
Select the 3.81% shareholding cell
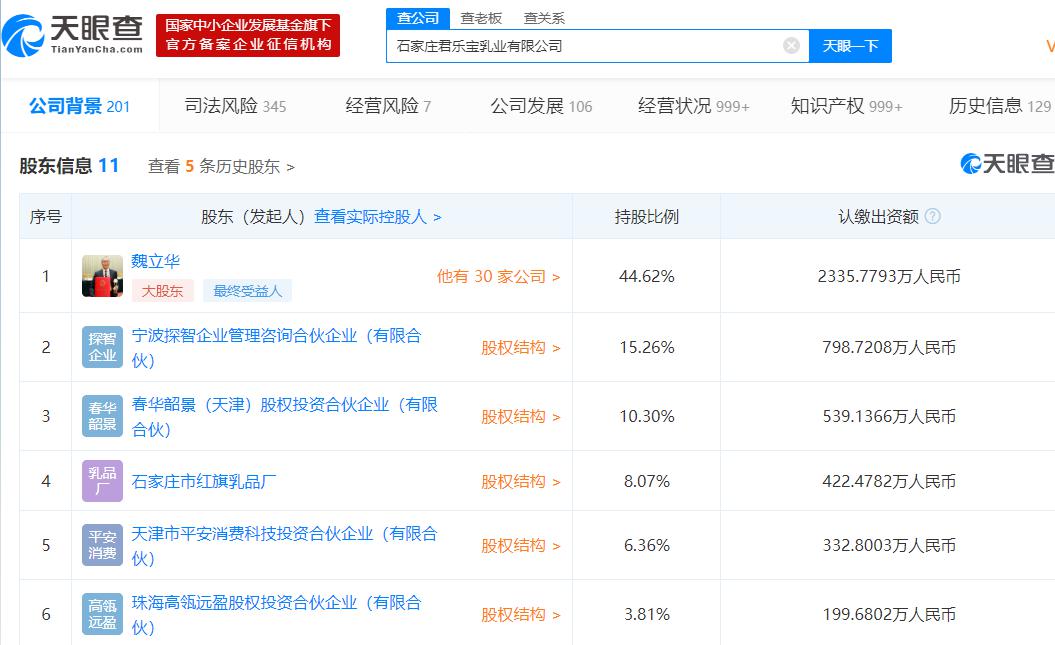click(647, 615)
